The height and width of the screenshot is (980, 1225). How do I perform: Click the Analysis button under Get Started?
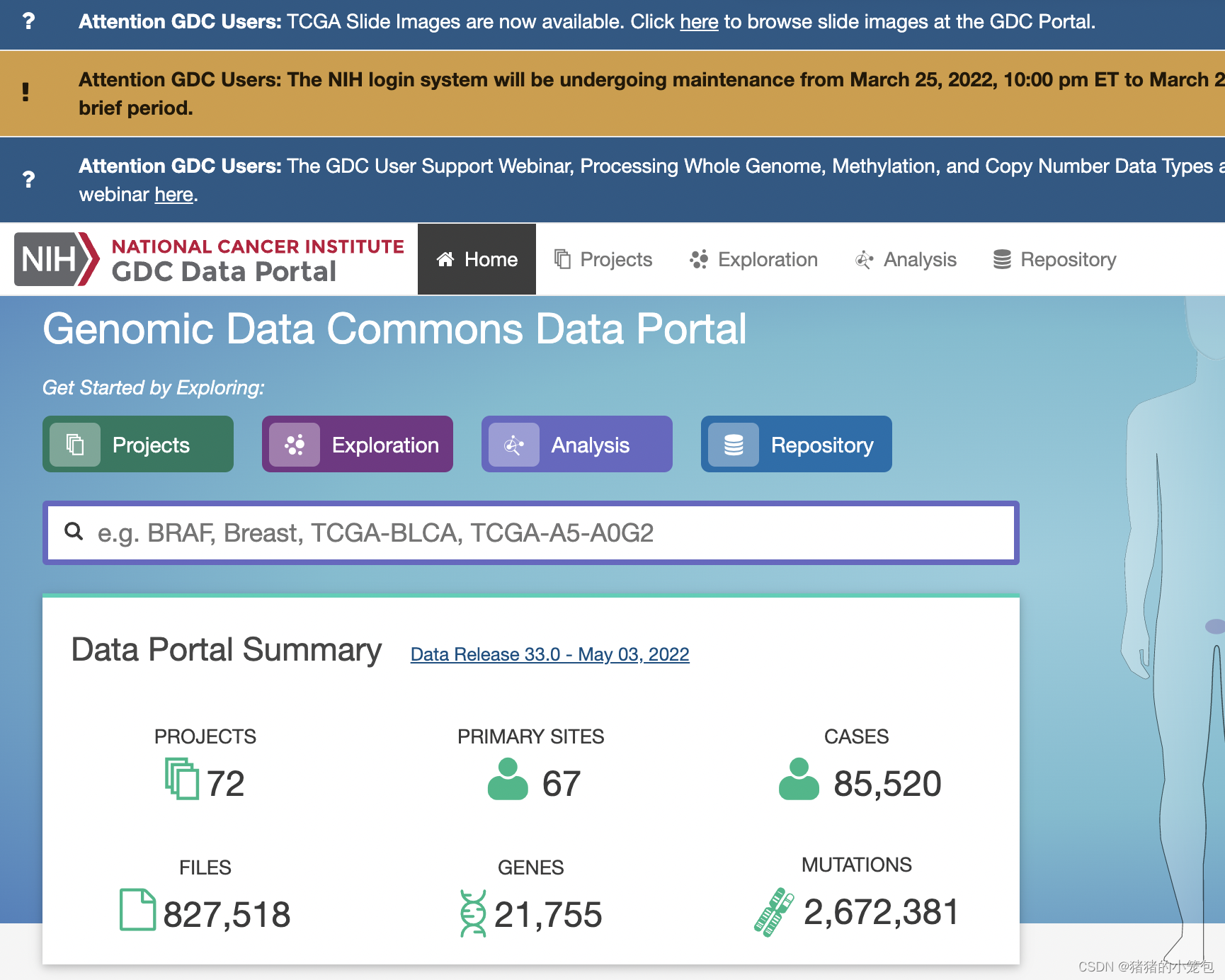[x=577, y=444]
